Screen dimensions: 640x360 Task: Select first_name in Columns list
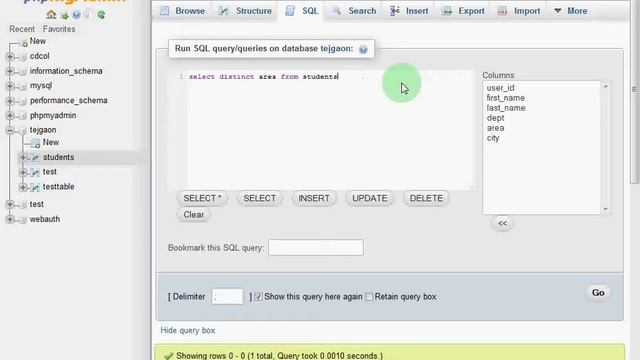(x=505, y=98)
